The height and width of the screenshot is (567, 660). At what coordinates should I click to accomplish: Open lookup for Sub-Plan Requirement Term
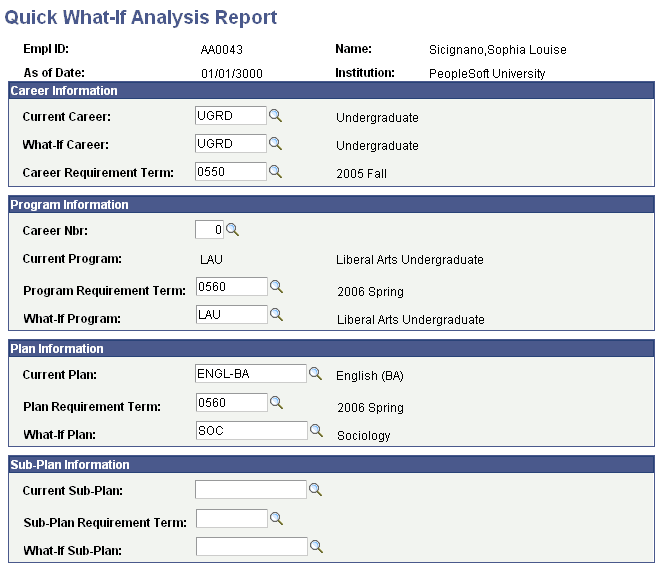(276, 519)
